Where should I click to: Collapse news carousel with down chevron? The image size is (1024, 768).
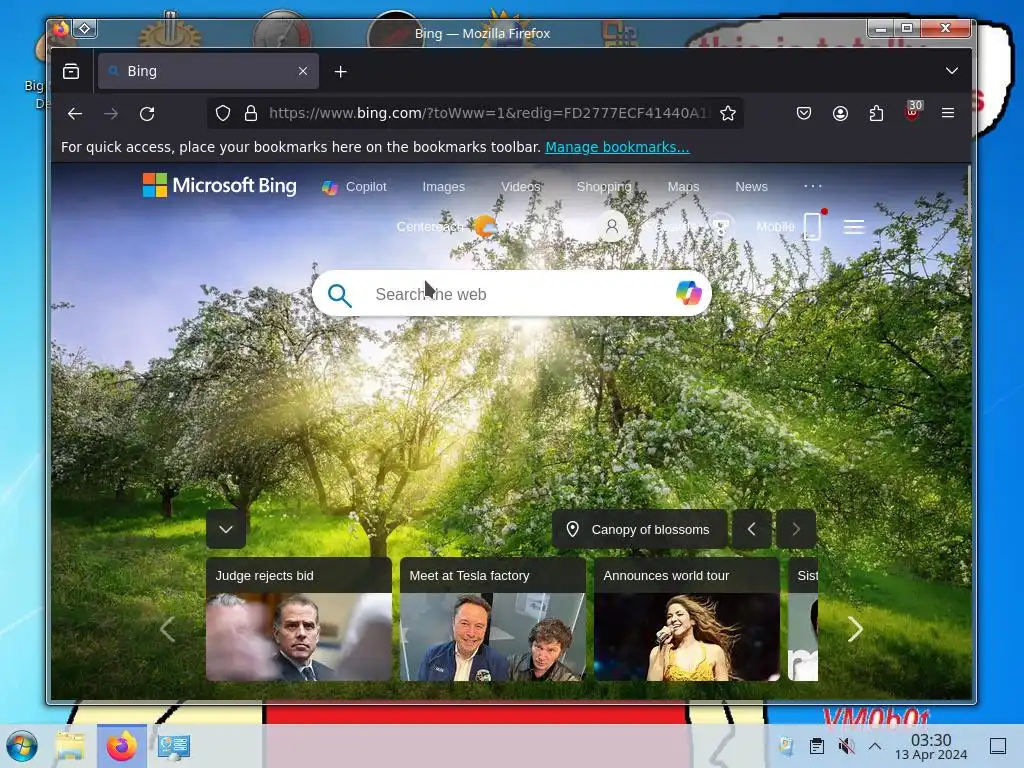point(226,529)
